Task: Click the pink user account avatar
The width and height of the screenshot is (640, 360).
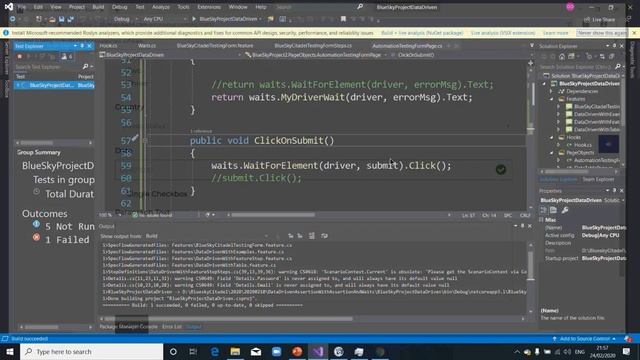Action: [570, 7]
